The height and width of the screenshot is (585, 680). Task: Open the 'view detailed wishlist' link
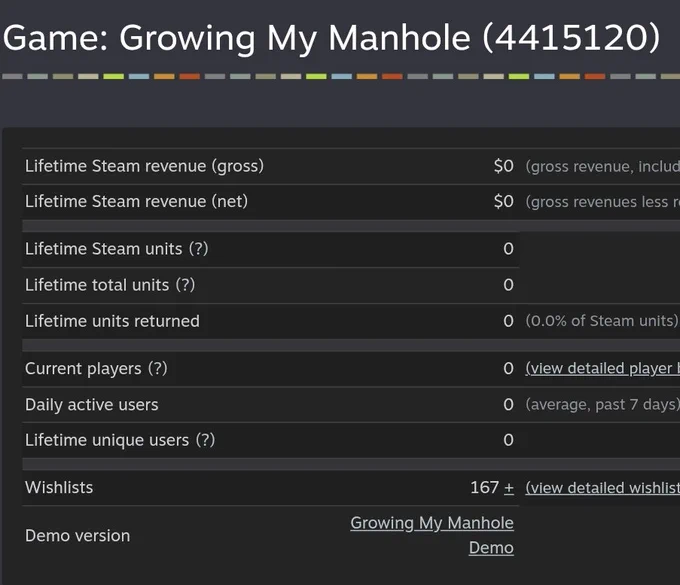point(602,488)
